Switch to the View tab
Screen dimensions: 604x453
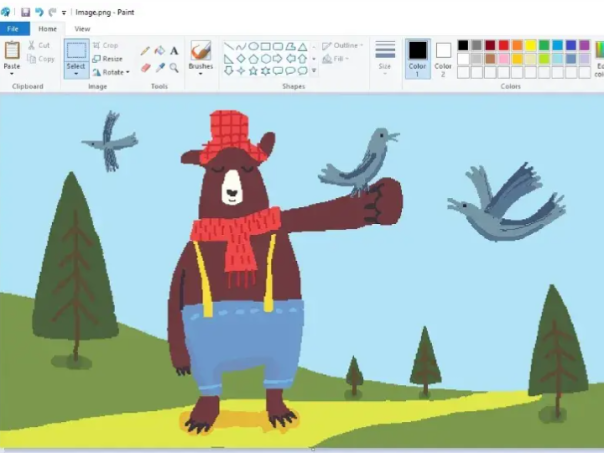coord(82,29)
